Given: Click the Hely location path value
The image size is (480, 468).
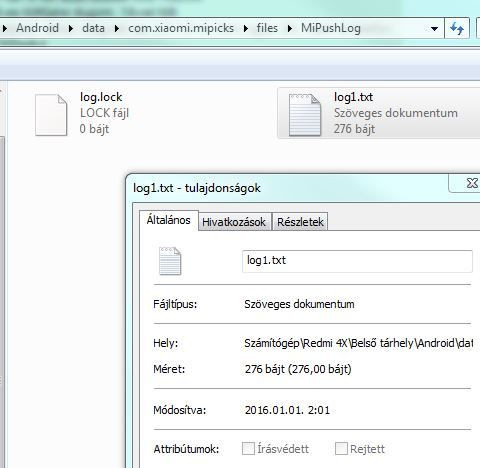Looking at the screenshot, I should [x=358, y=343].
